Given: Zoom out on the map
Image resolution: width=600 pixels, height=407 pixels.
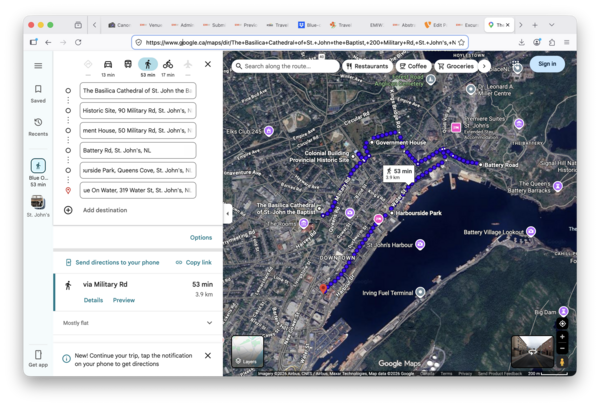Looking at the screenshot, I should [x=562, y=348].
